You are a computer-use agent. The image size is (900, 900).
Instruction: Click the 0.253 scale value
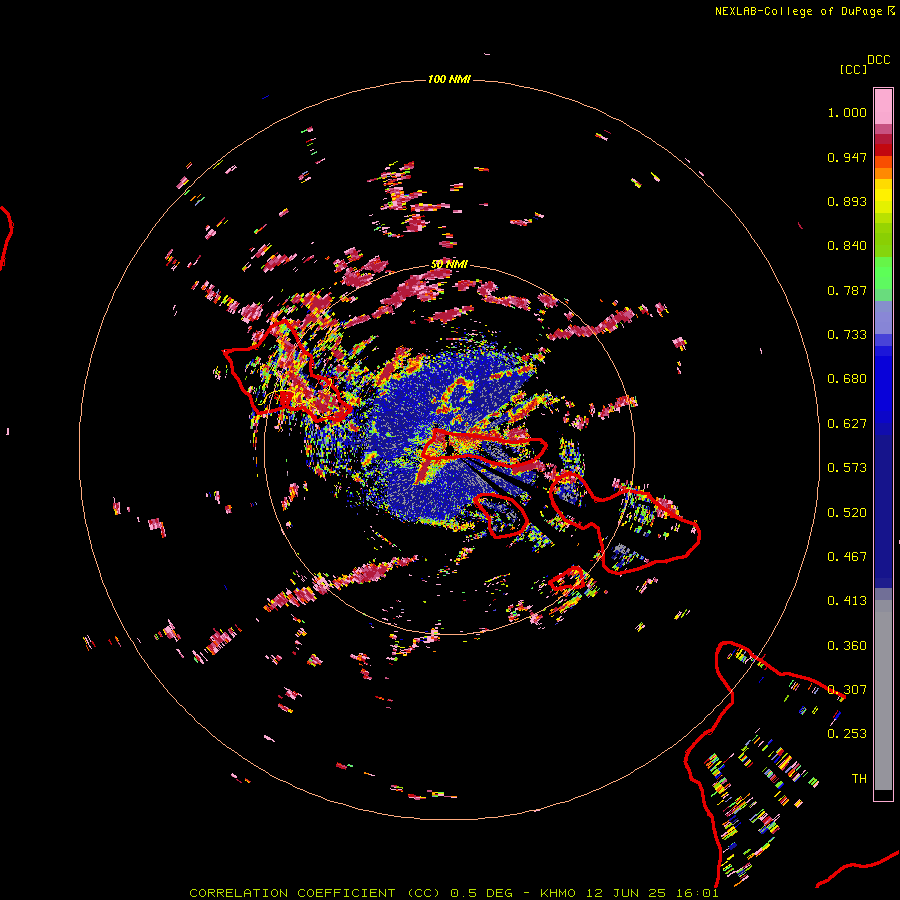[847, 734]
